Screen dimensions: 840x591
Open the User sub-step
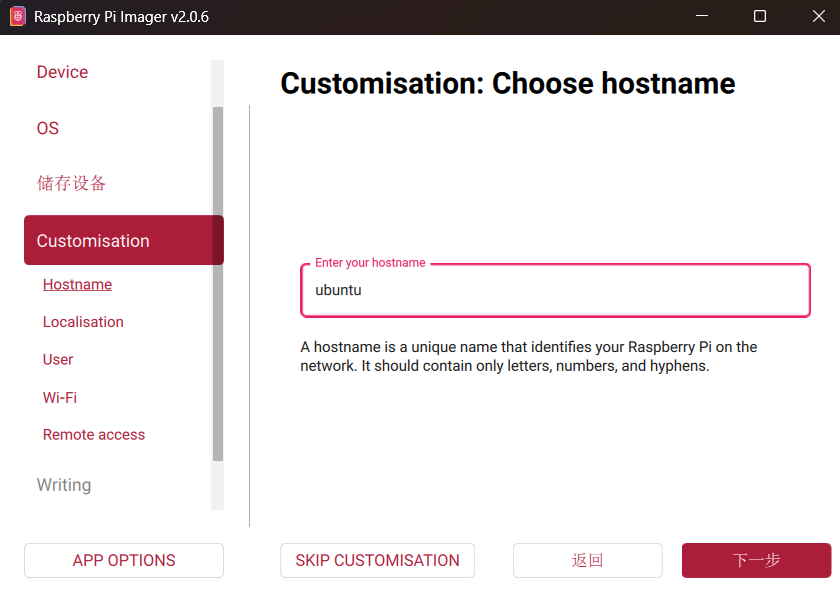[x=58, y=360]
